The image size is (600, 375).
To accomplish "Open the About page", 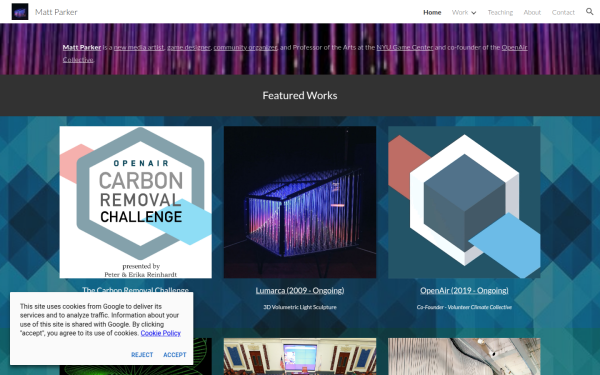I will (532, 12).
